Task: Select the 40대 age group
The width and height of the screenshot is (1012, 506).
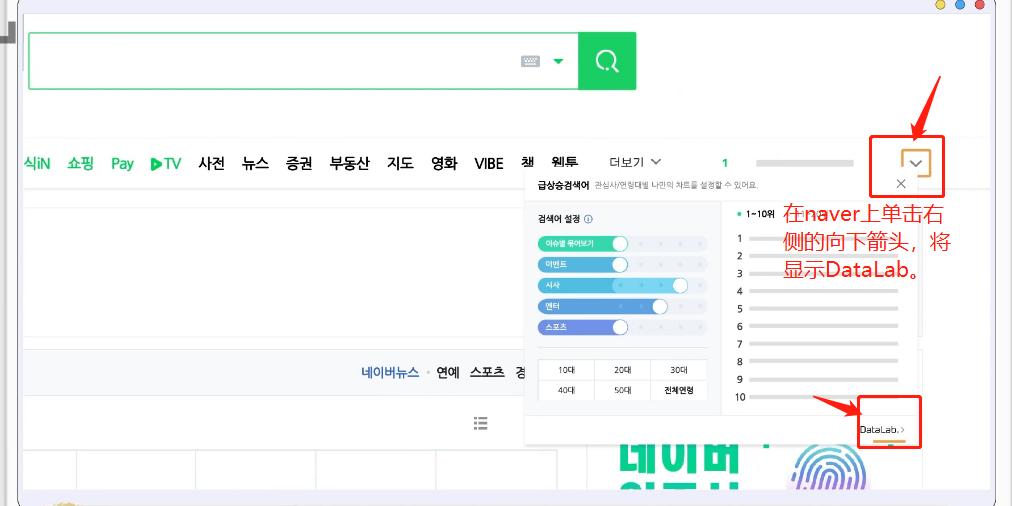Action: click(x=566, y=390)
